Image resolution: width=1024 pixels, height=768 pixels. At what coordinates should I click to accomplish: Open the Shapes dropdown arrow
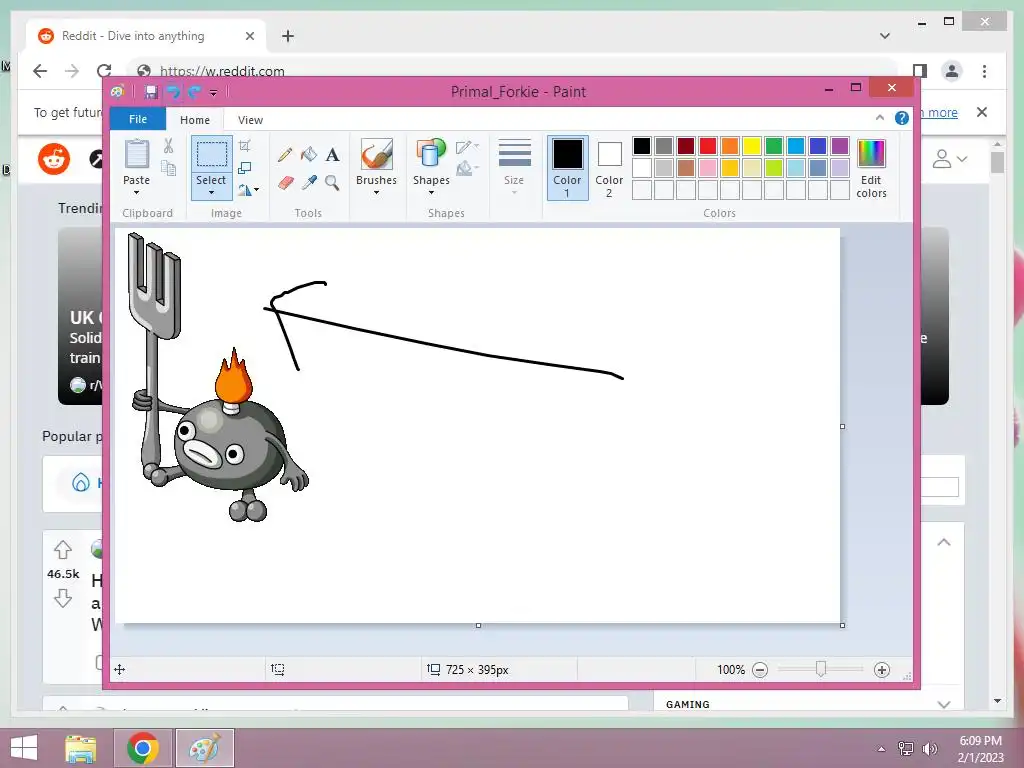click(431, 193)
